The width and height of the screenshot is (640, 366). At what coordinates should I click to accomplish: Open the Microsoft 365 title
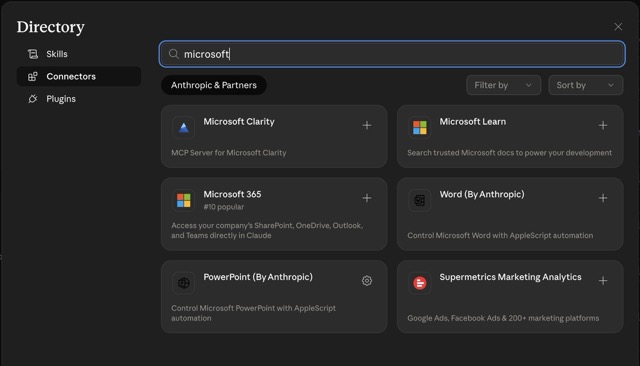tap(232, 194)
